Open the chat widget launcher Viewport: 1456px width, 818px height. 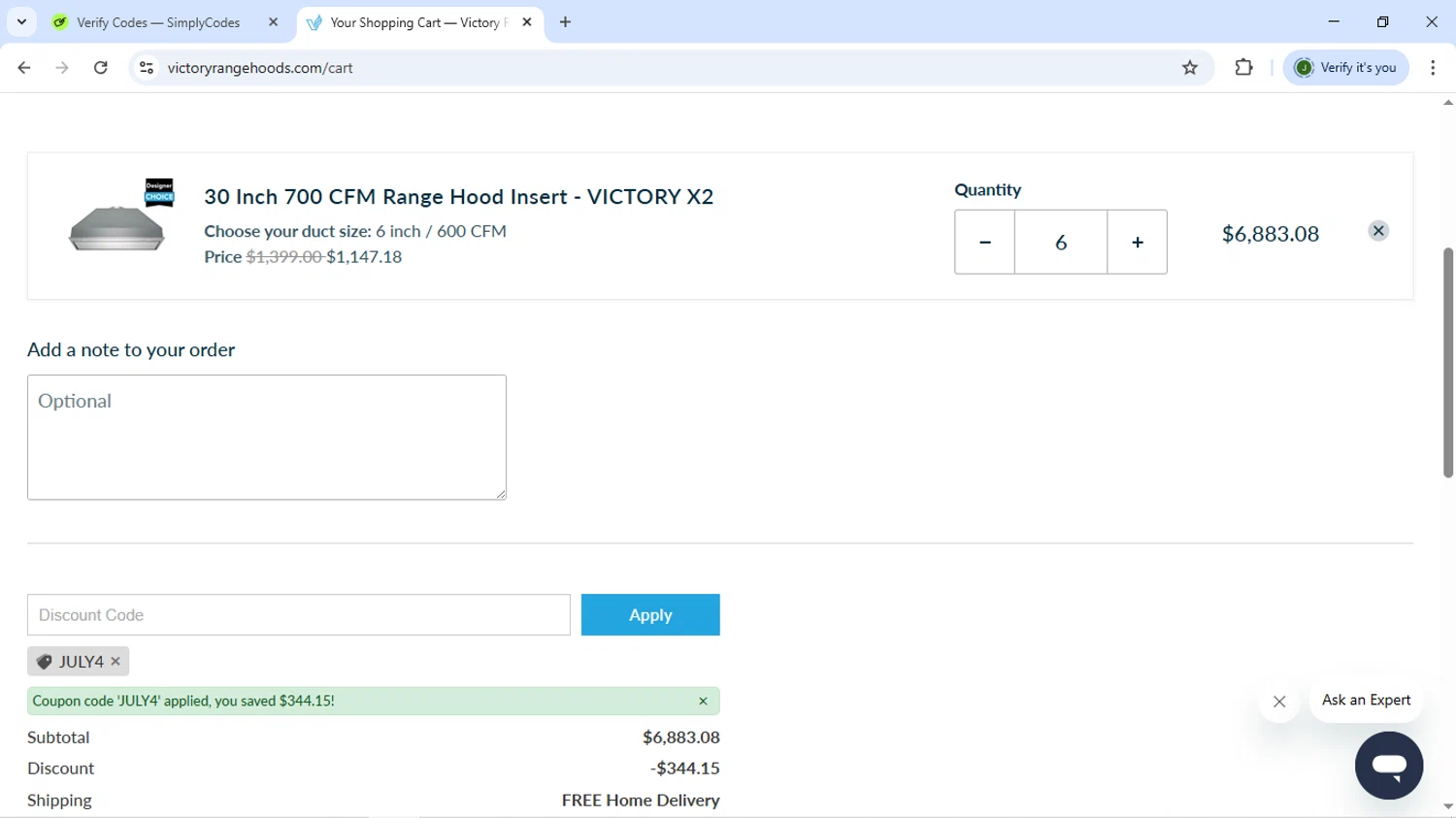pyautogui.click(x=1389, y=766)
